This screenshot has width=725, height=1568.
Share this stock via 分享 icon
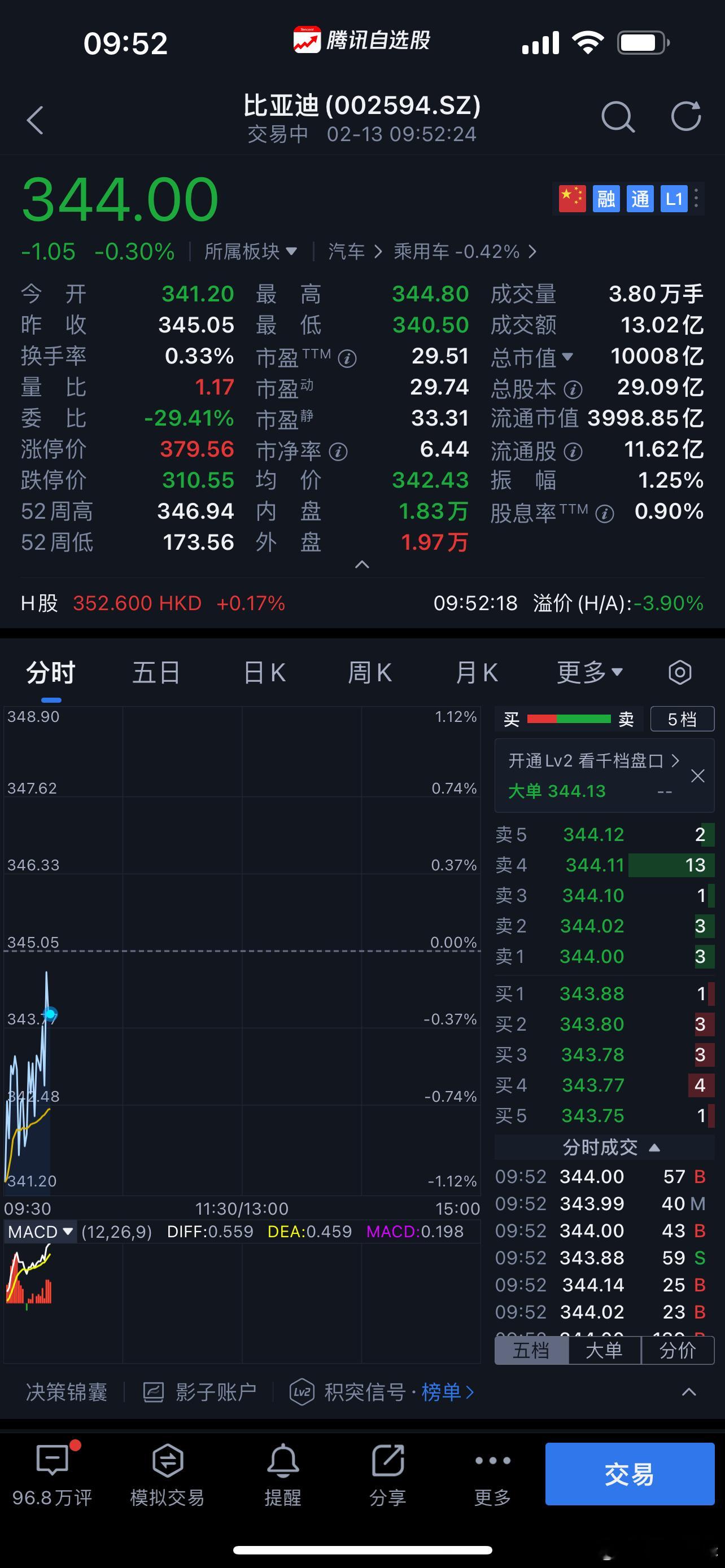click(388, 1475)
